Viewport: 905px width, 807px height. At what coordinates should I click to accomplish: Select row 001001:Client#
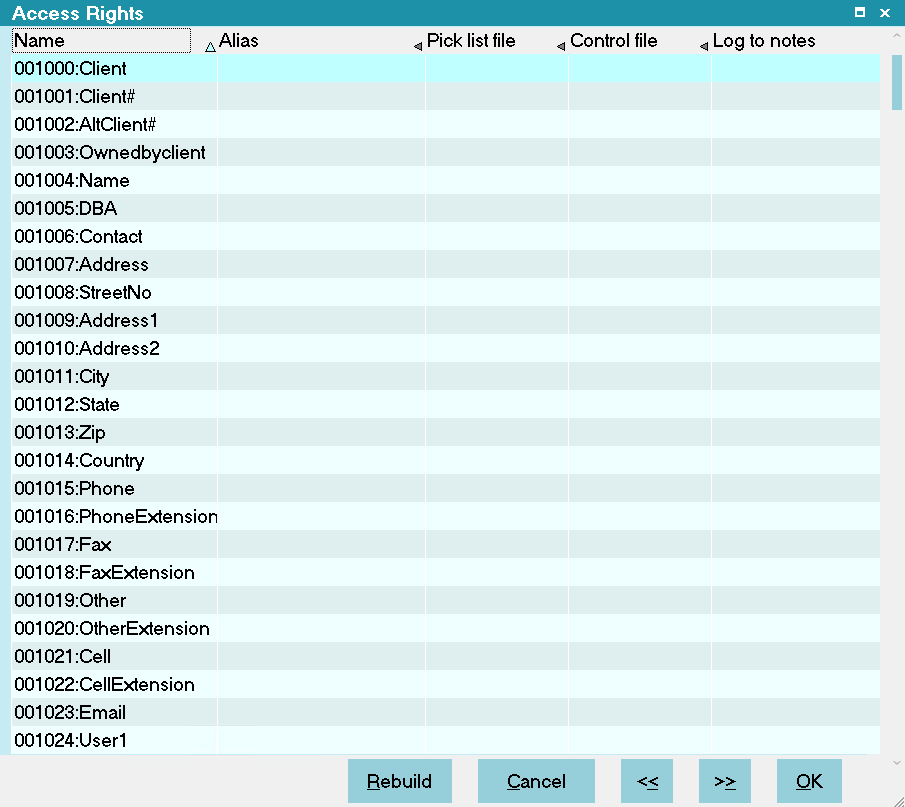tap(446, 96)
